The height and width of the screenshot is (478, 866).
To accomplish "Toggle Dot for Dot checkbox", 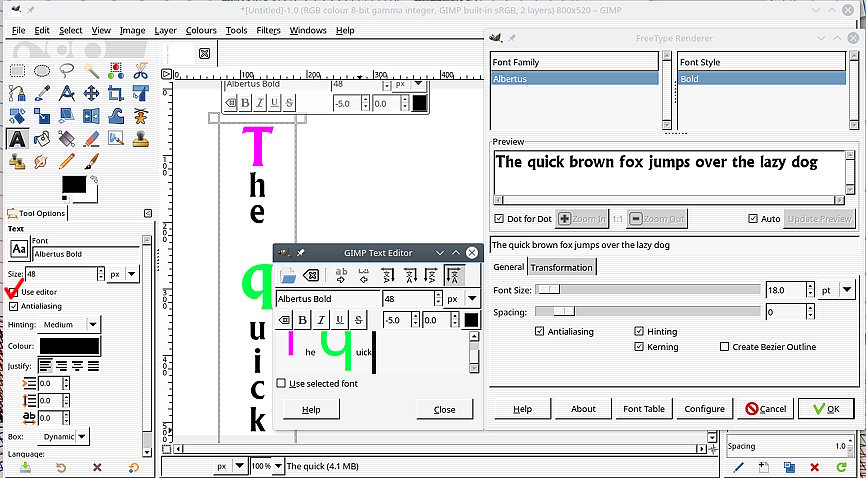I will click(499, 219).
